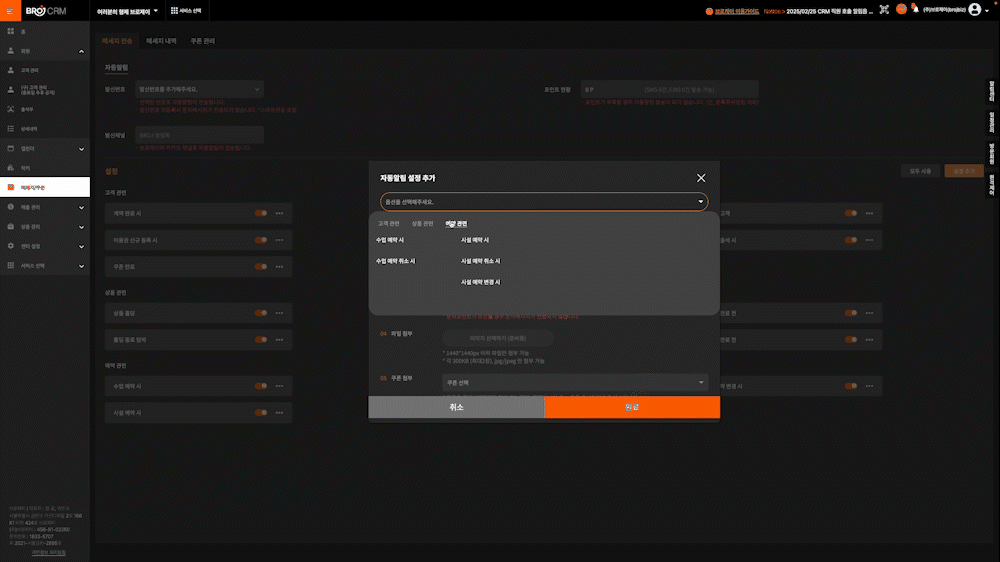
Task: Toggle the 이용권 신규 등록 시 switch
Action: 261,240
